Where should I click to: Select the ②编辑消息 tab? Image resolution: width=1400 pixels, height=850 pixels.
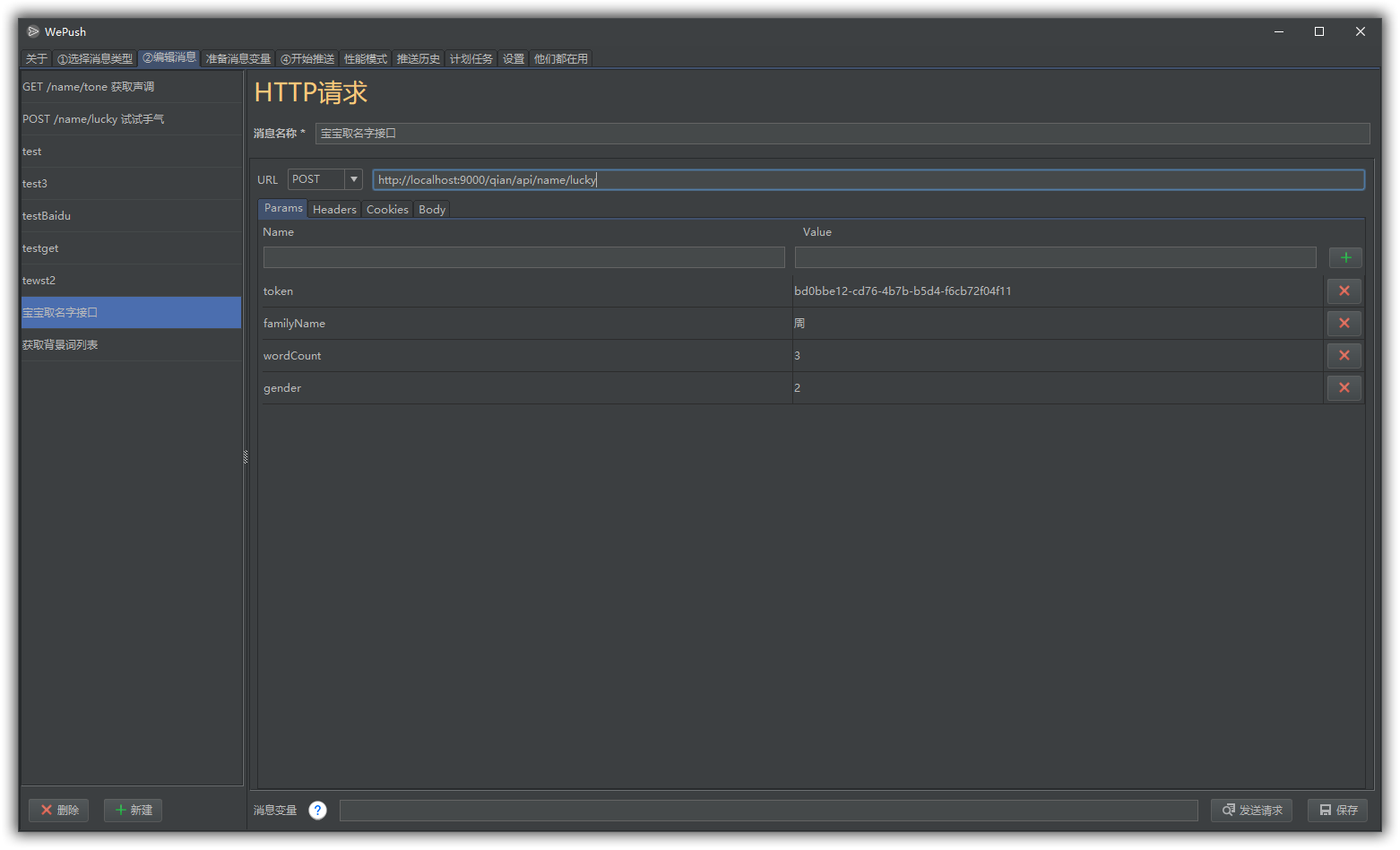pos(169,57)
